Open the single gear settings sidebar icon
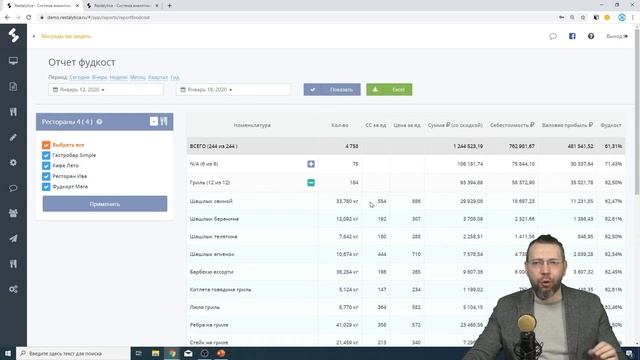Image resolution: width=640 pixels, height=360 pixels. 13,162
